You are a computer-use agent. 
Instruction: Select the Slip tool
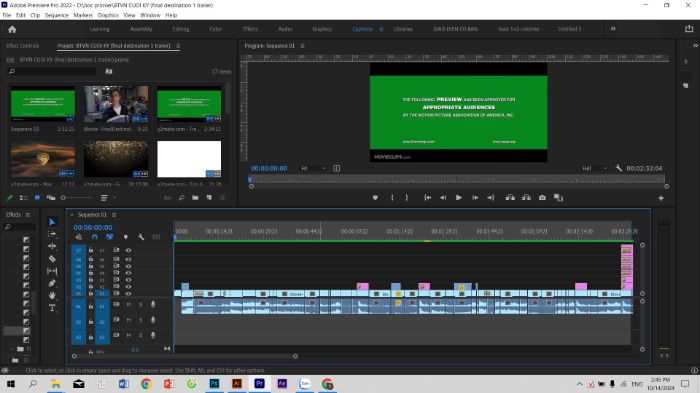coord(52,271)
